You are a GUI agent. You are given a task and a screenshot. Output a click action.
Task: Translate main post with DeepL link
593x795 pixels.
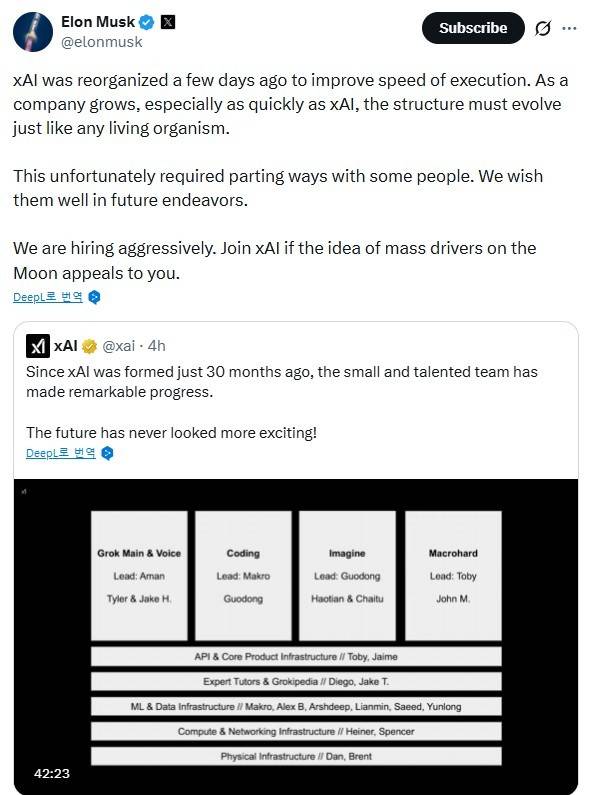click(48, 297)
